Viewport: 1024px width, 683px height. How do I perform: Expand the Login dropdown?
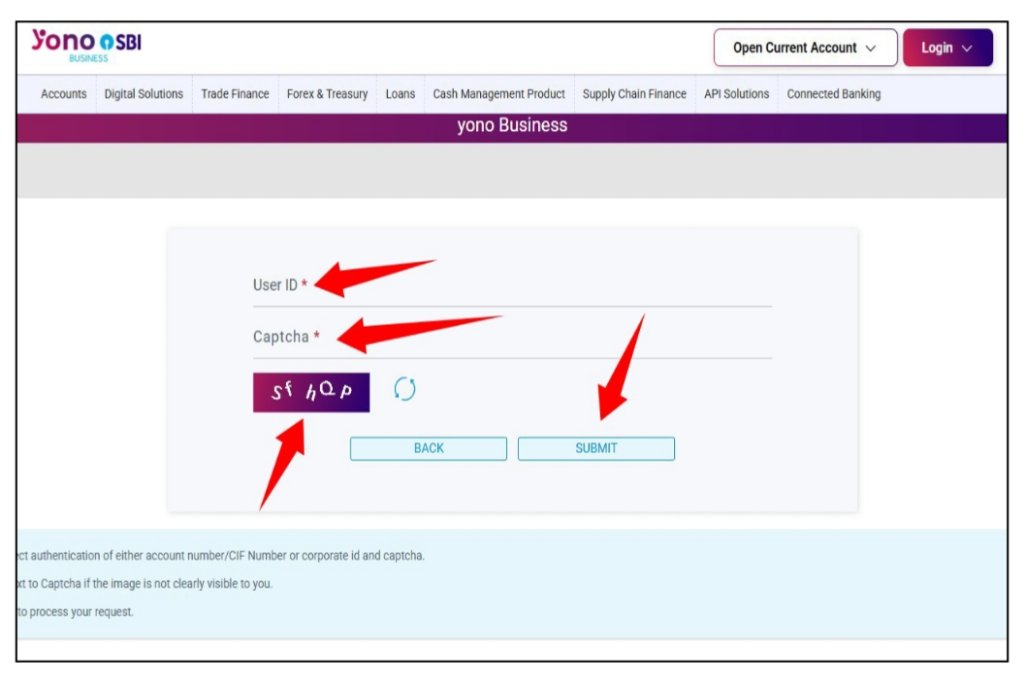point(948,48)
